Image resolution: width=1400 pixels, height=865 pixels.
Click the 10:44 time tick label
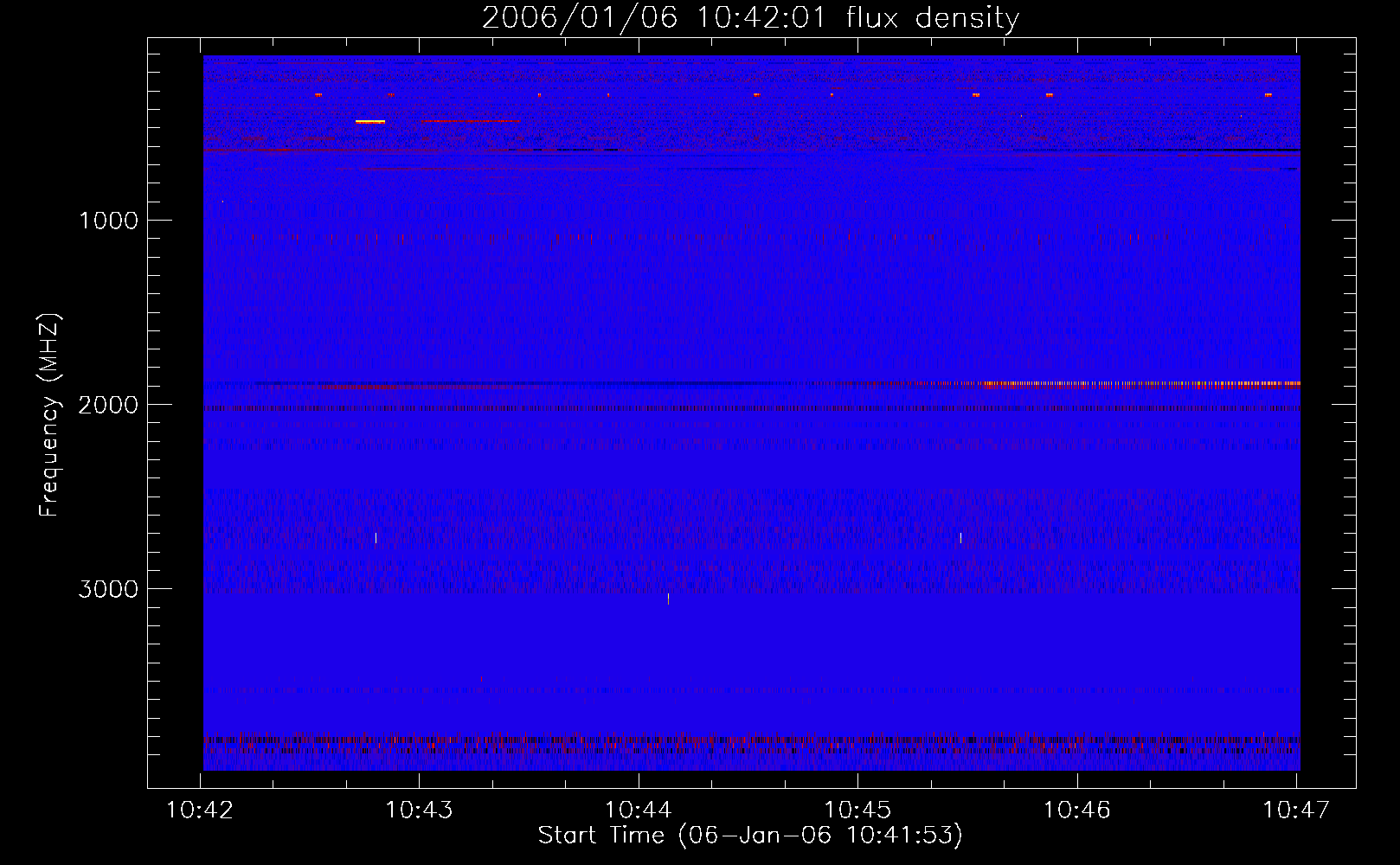pos(638,811)
